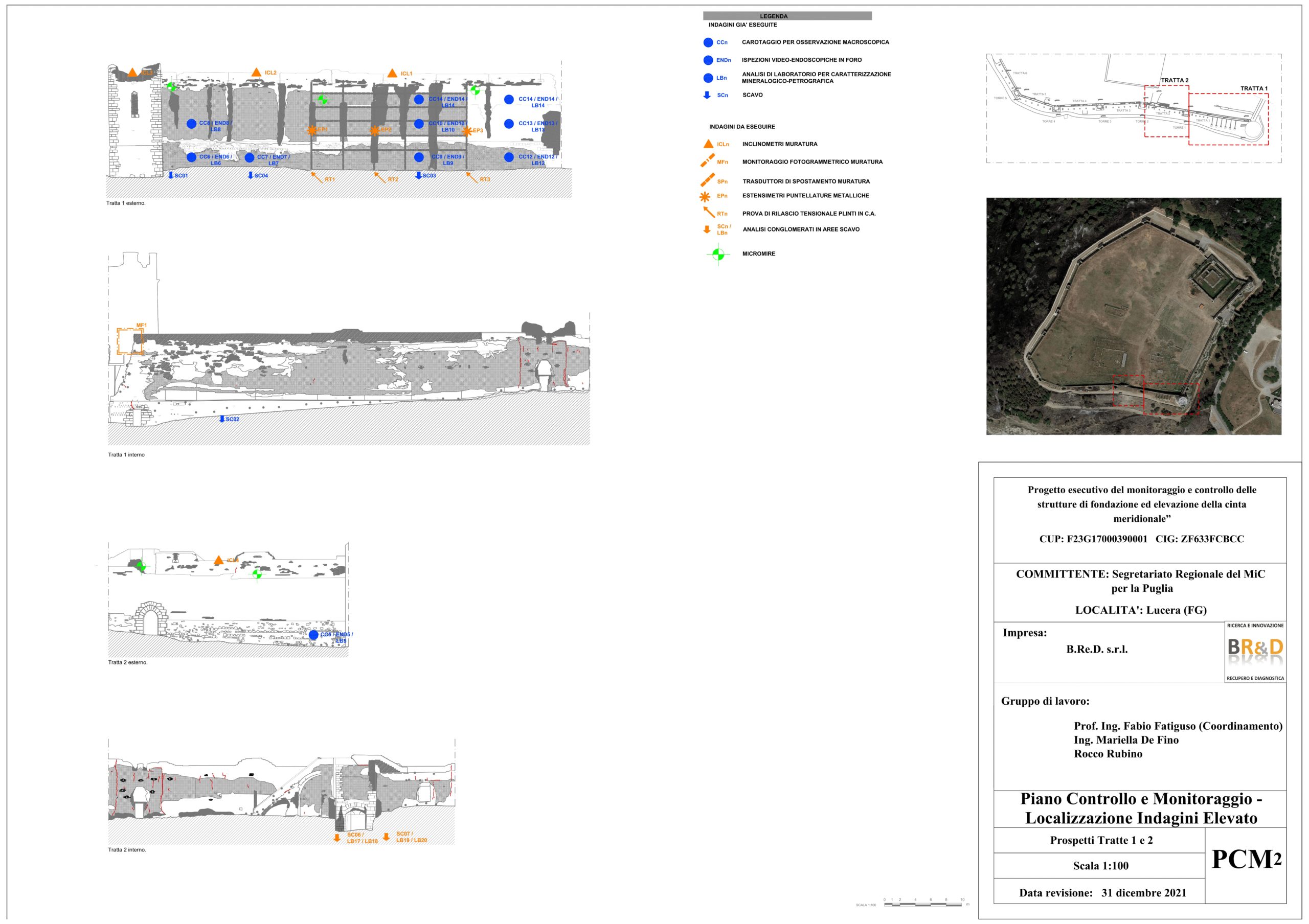Click blue circle next to CC5 / END5
This screenshot has height=924, width=1309.
(313, 635)
